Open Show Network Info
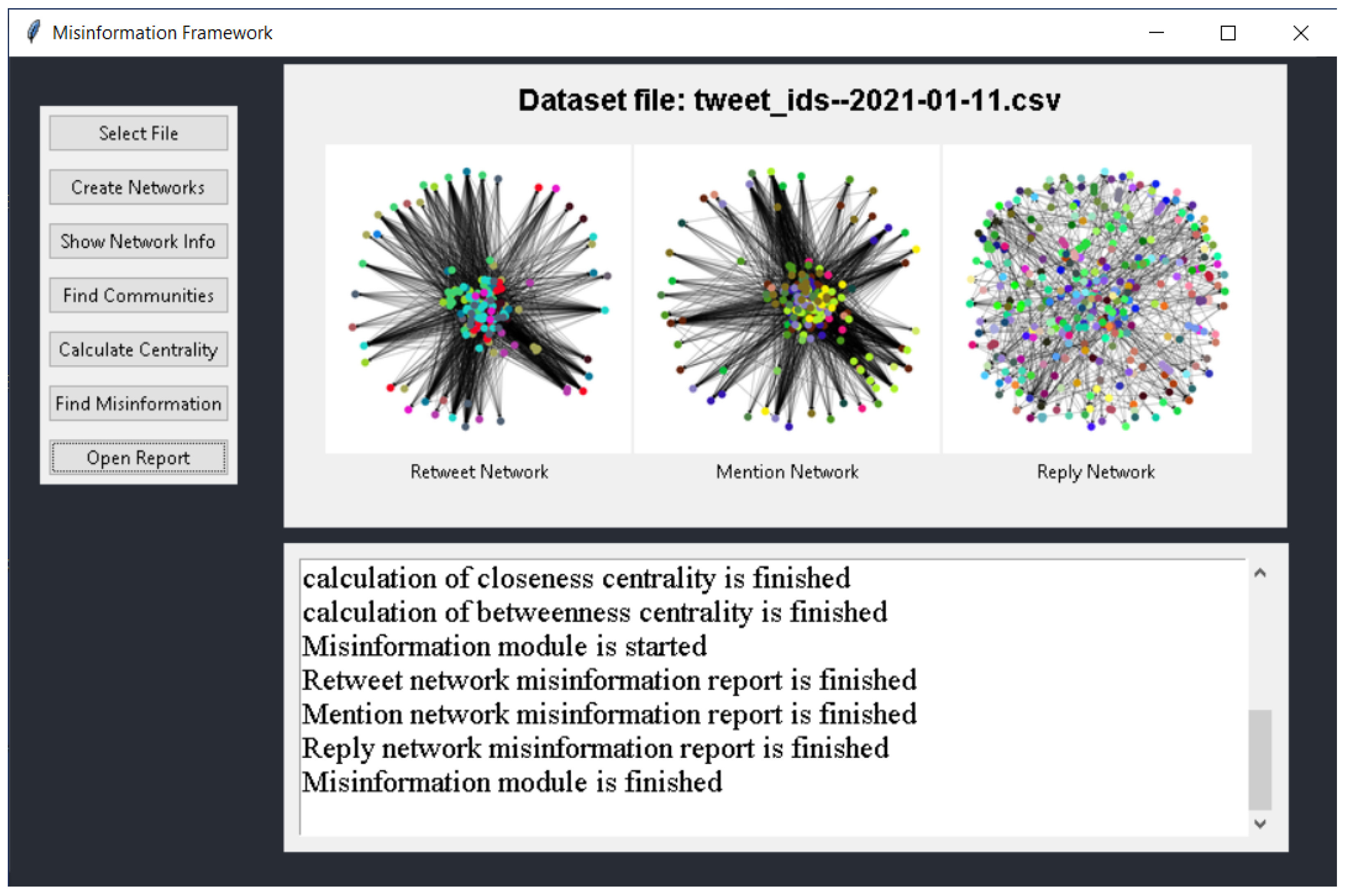The height and width of the screenshot is (896, 1348). pos(138,241)
